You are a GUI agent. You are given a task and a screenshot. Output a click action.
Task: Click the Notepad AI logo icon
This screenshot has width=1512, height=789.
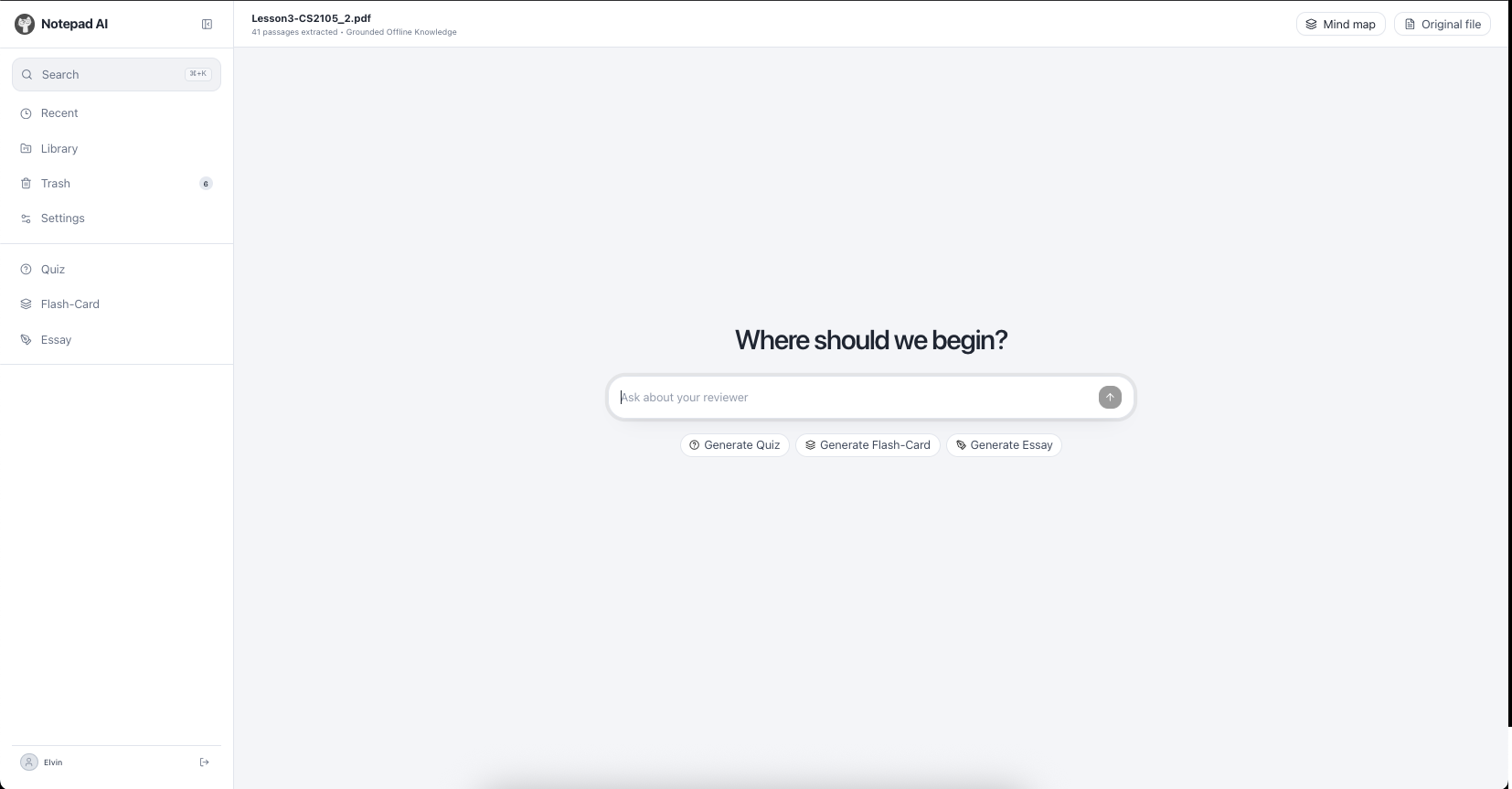click(x=25, y=25)
